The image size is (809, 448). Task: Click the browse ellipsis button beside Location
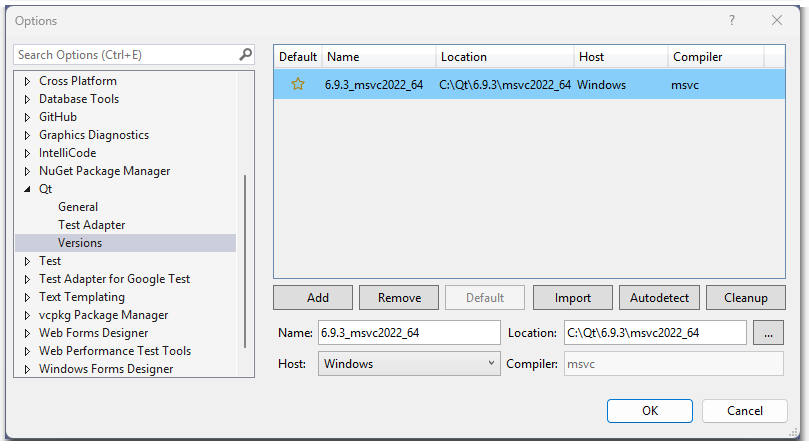click(x=768, y=333)
